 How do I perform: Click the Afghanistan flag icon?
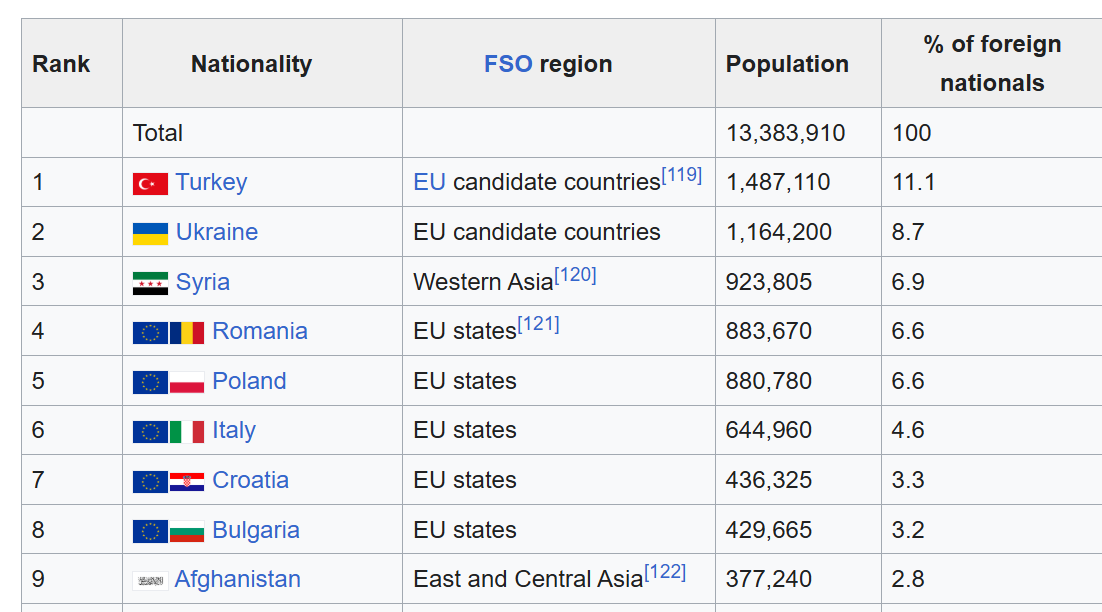(150, 580)
